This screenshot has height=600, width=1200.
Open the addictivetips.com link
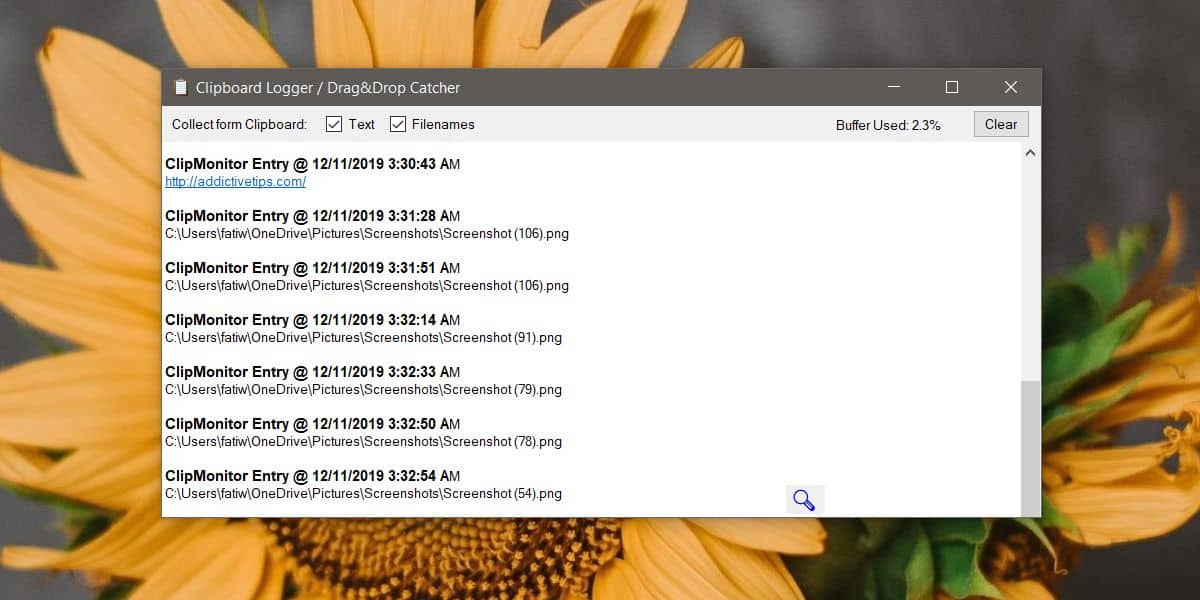235,182
